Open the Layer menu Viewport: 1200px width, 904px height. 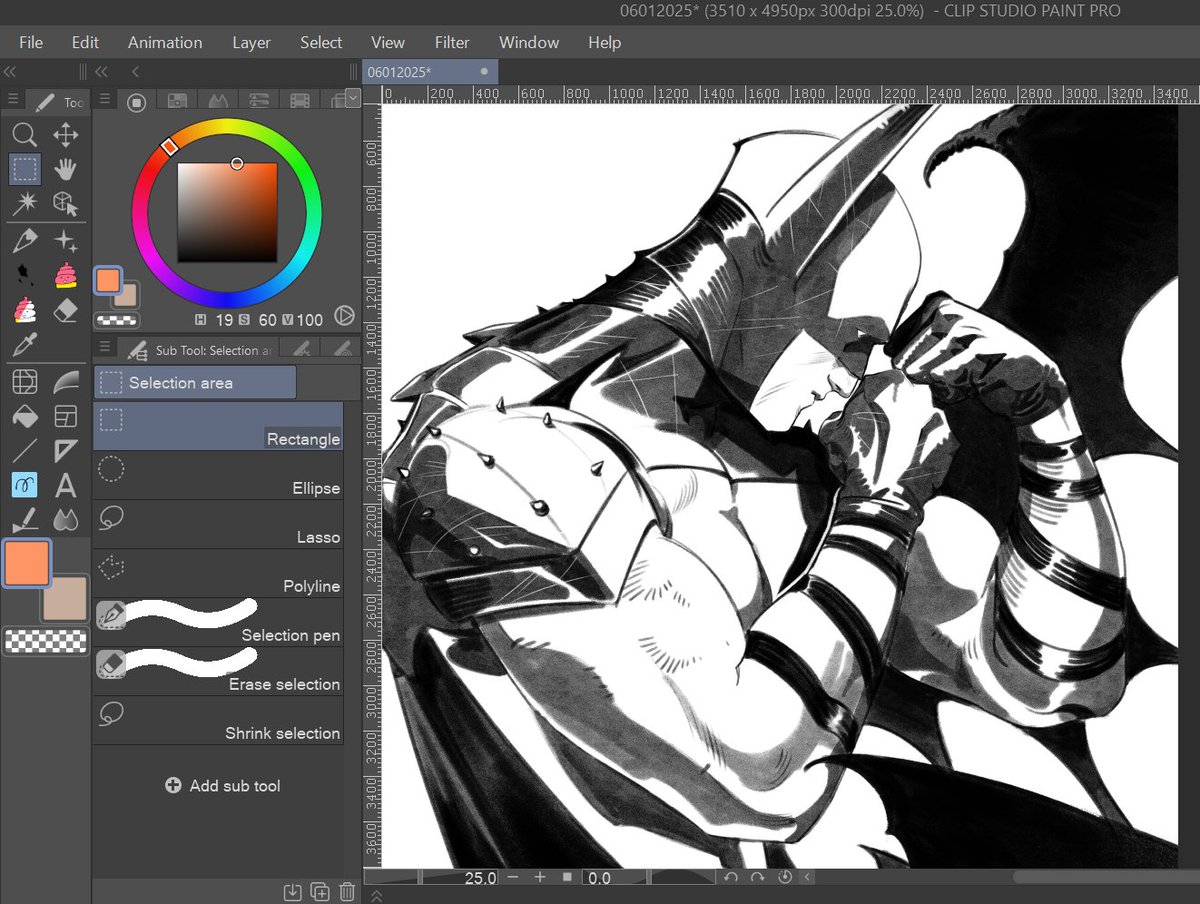pyautogui.click(x=251, y=42)
